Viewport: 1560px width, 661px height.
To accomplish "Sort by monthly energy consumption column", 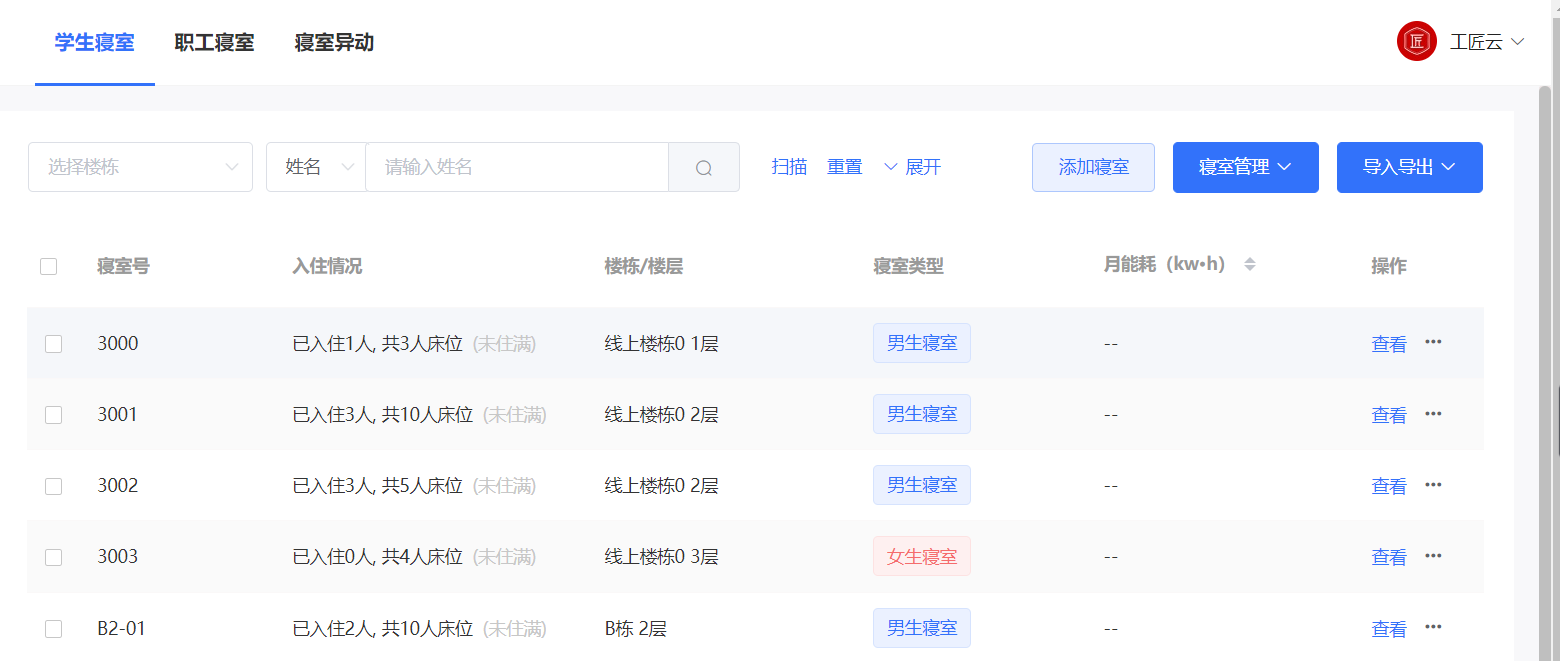I will click(x=1249, y=265).
